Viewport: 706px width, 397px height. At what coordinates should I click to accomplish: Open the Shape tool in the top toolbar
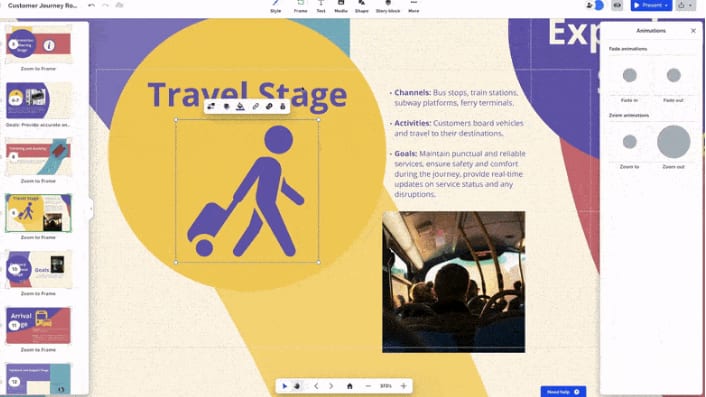[362, 6]
